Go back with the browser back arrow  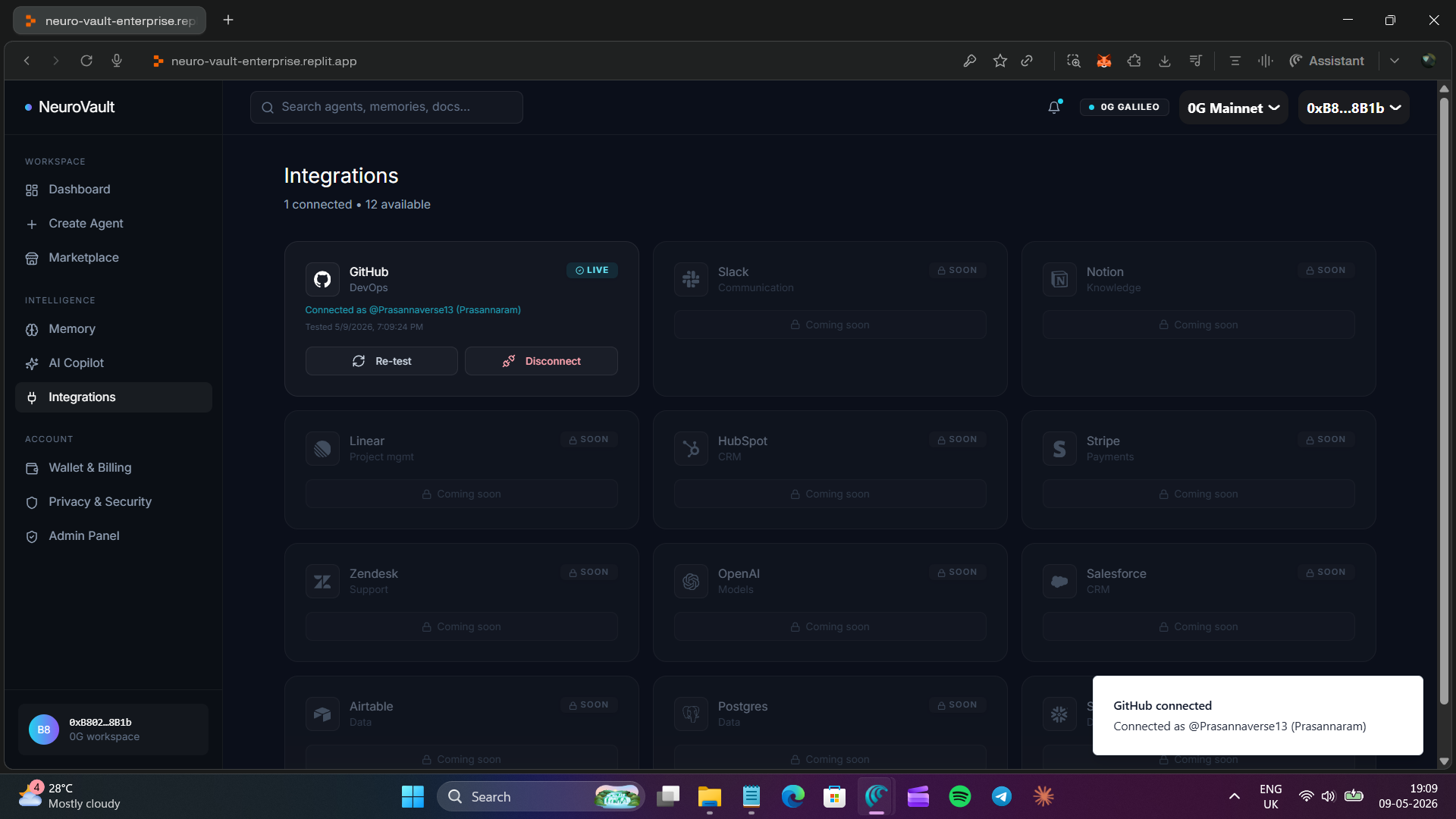tap(27, 61)
